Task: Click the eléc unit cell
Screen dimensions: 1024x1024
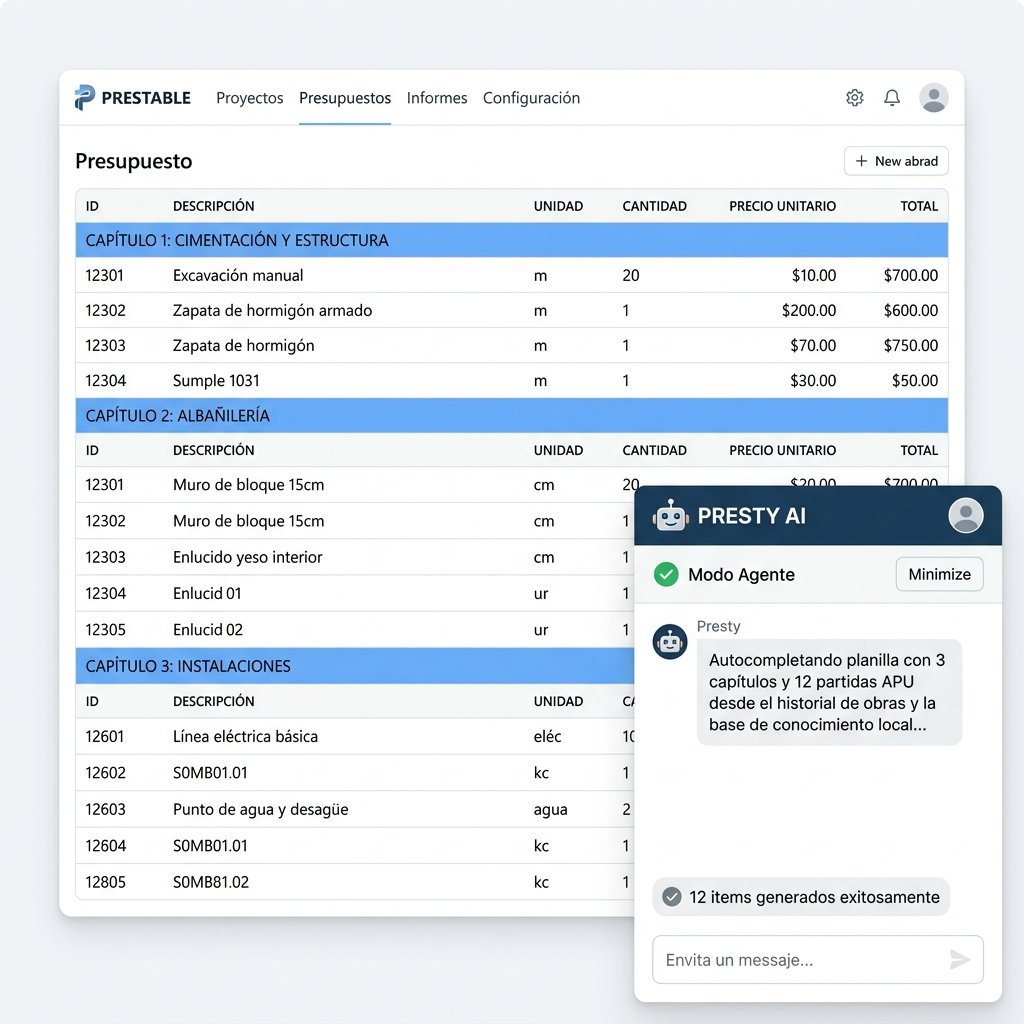Action: pyautogui.click(x=547, y=737)
